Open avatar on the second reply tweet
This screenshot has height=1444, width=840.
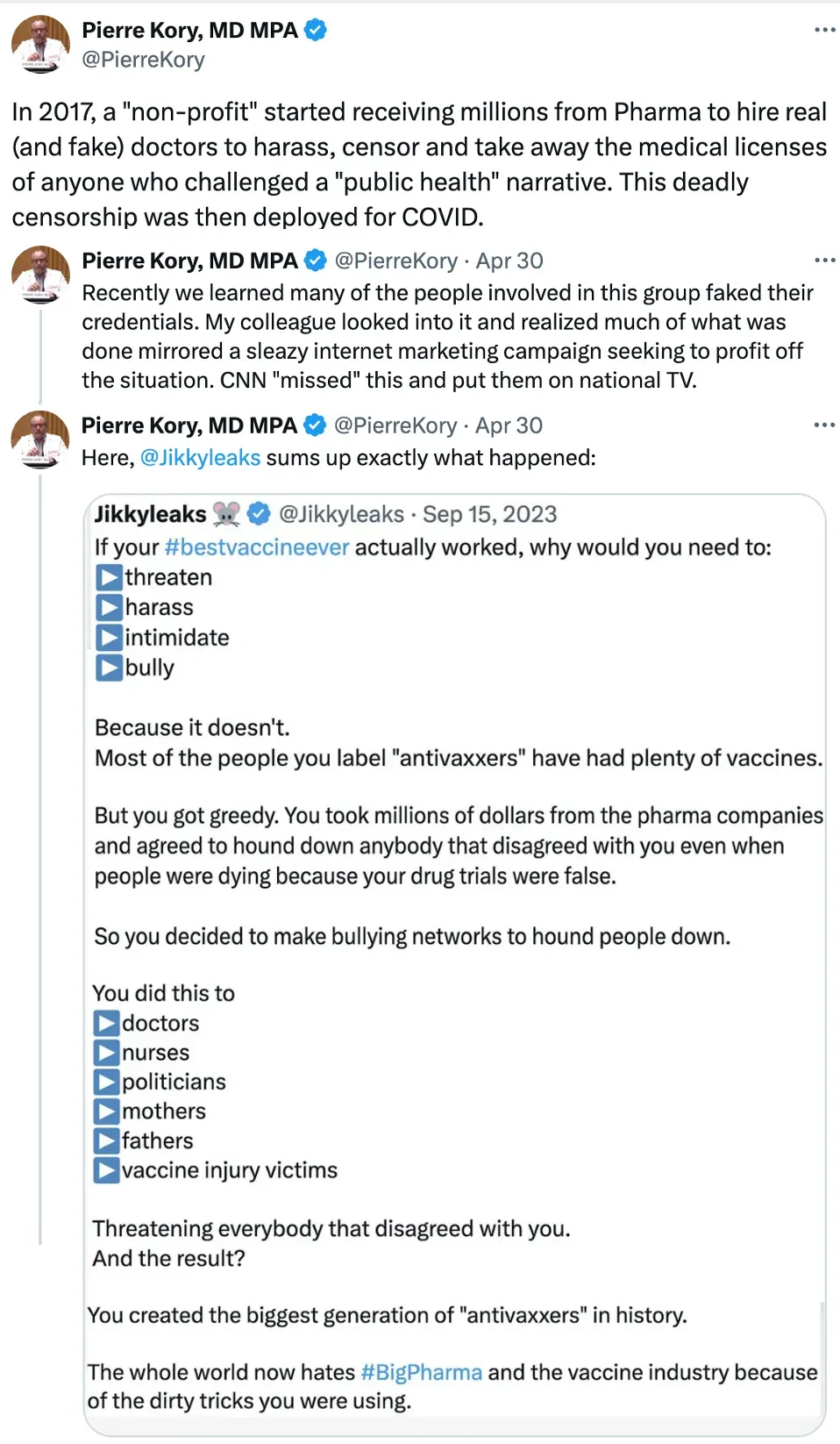pyautogui.click(x=40, y=440)
